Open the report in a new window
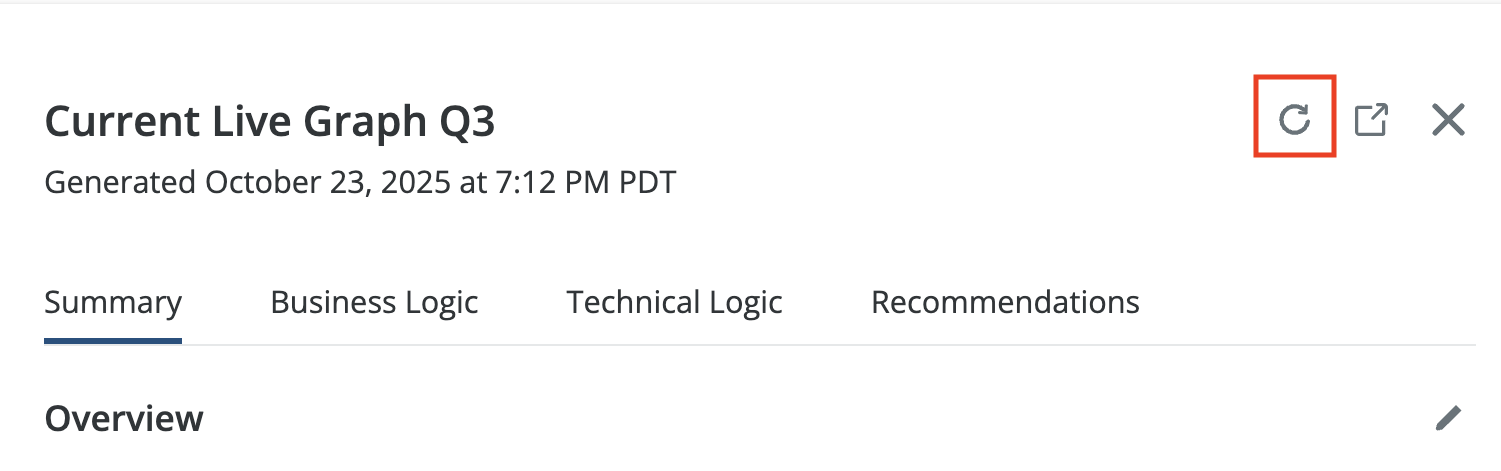 click(x=1371, y=120)
